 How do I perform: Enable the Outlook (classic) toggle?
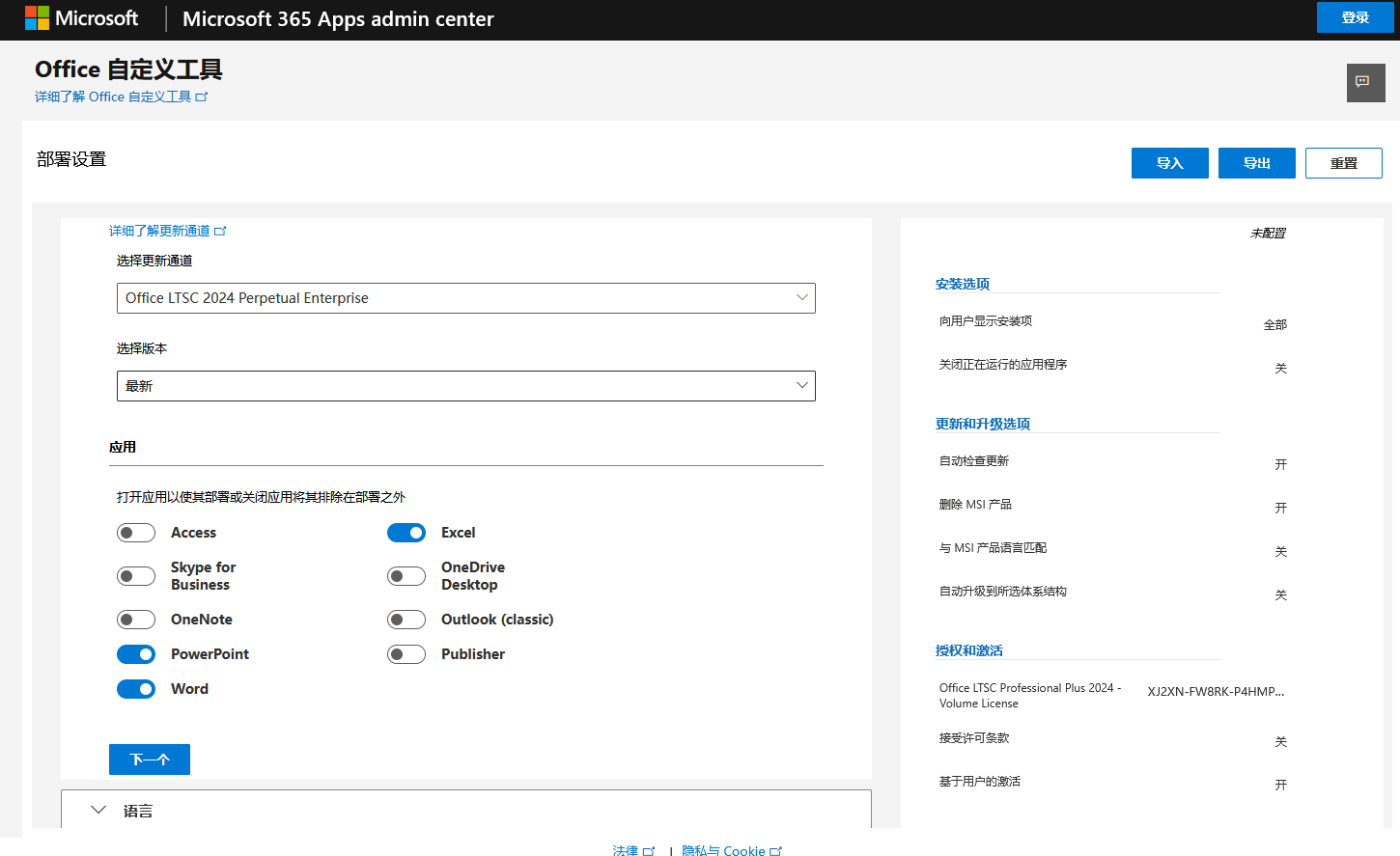pos(406,620)
